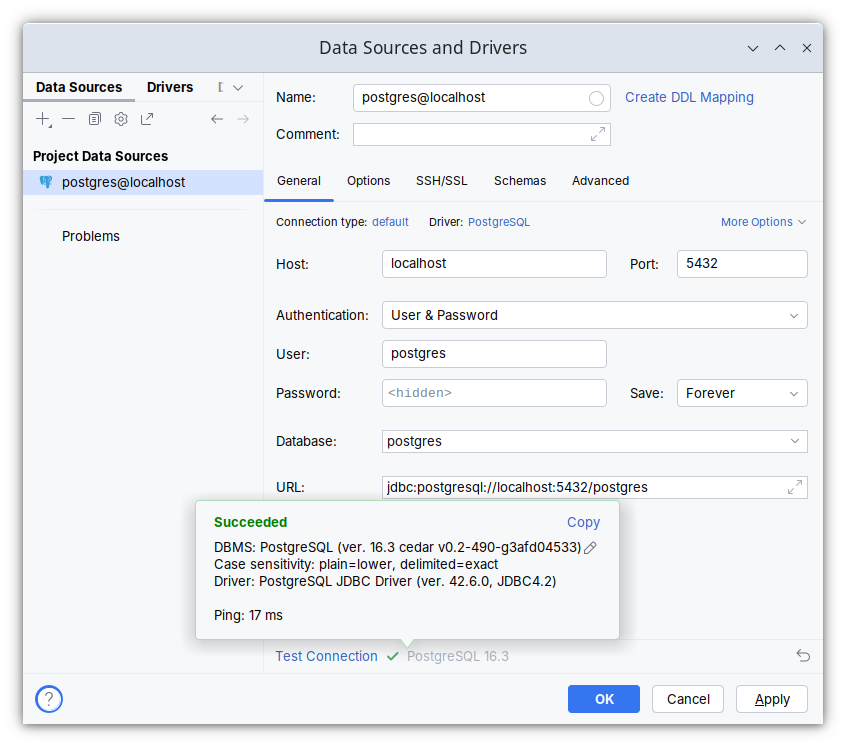Click the open-in-new-window toolbar icon
This screenshot has height=747, width=846.
146,118
